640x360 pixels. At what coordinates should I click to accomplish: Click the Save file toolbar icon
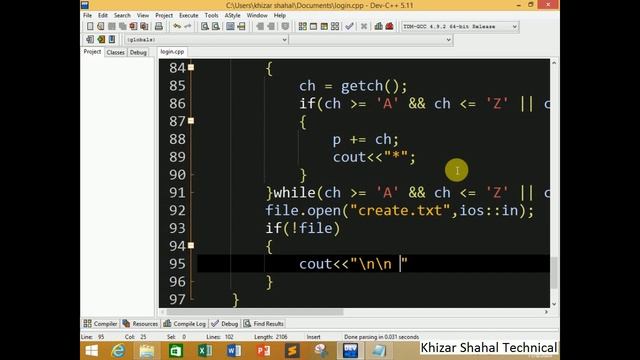coord(111,27)
